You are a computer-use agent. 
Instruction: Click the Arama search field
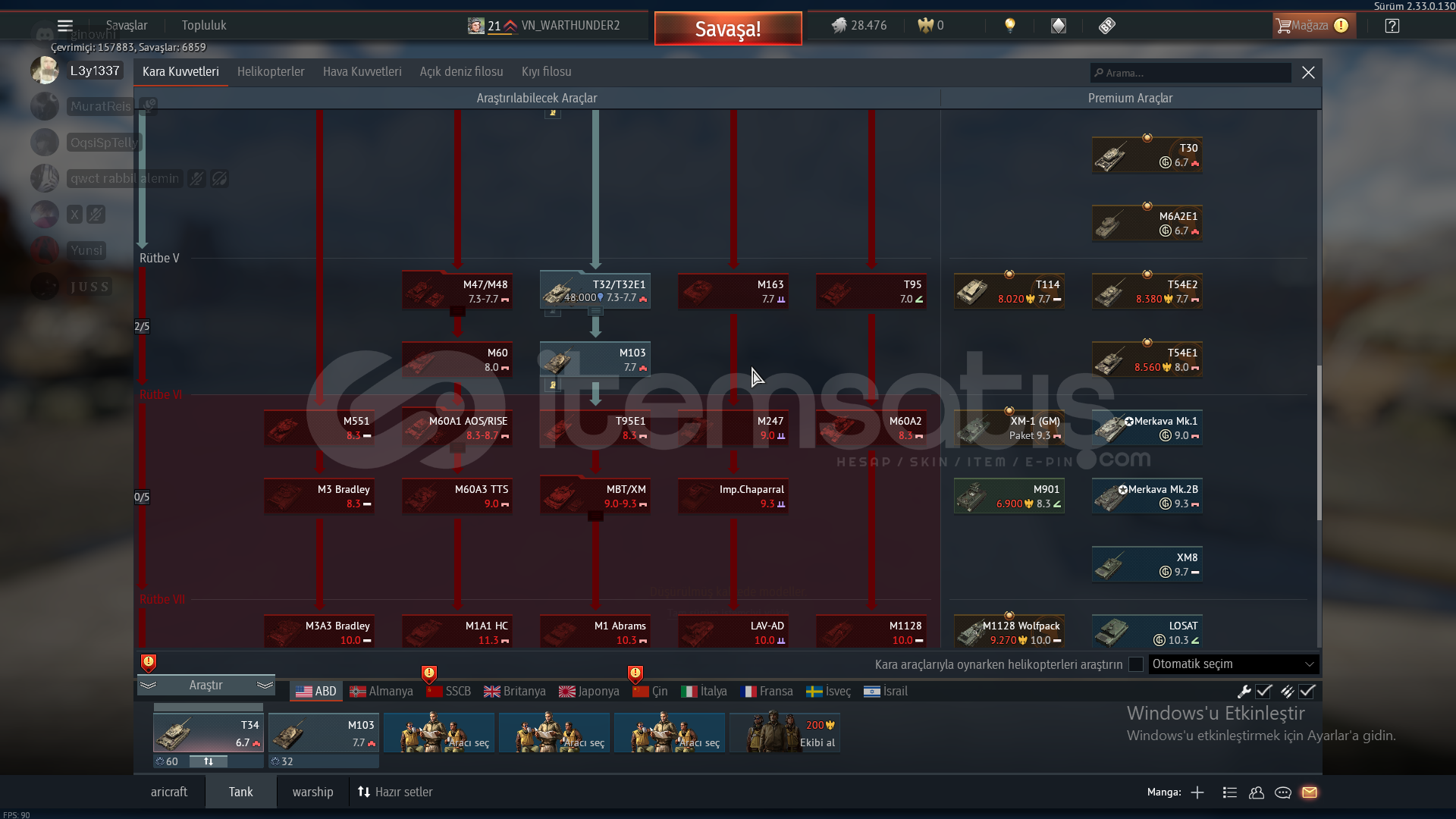1191,73
